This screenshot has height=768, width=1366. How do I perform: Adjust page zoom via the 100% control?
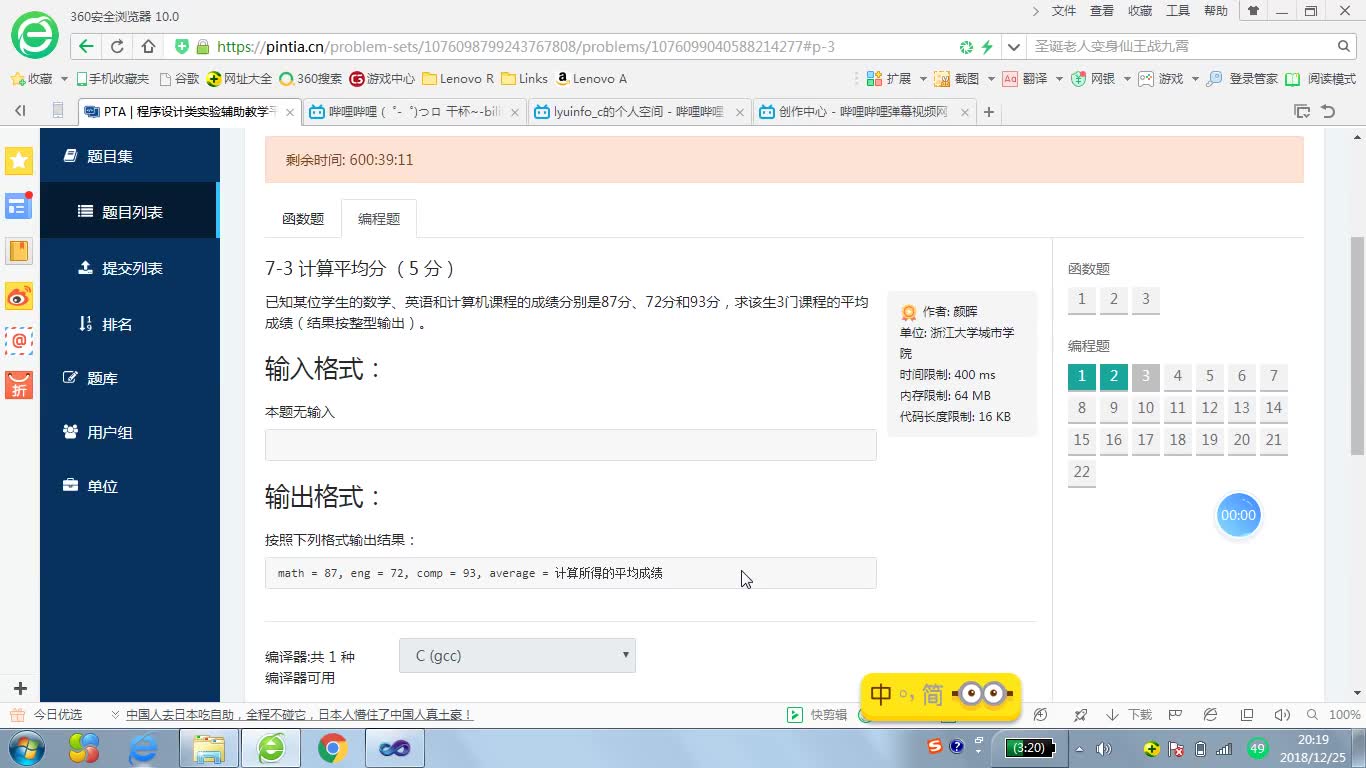point(1340,715)
